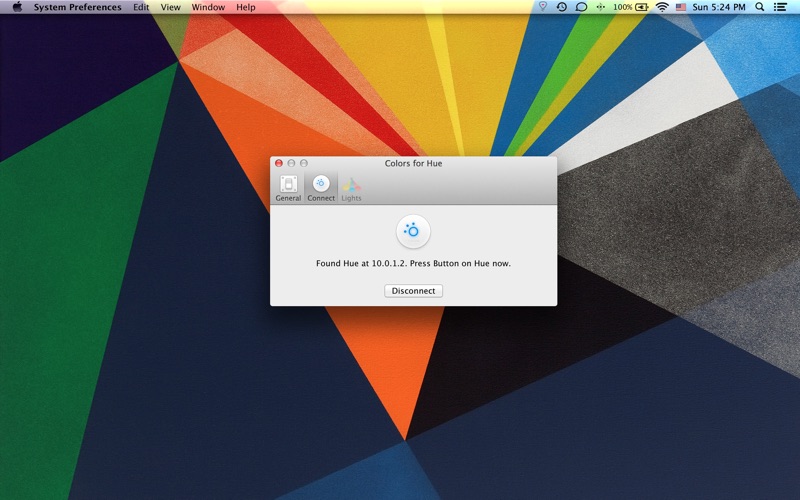The image size is (800, 500).
Task: Click the Sun 5:24 PM clock
Action: [718, 7]
